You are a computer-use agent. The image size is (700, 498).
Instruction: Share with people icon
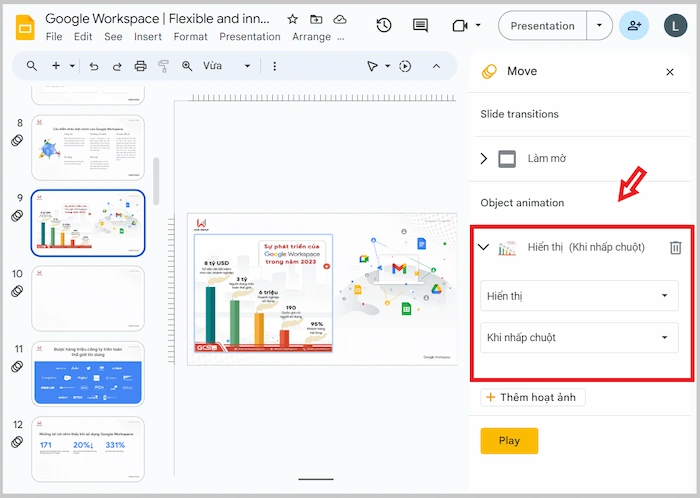(634, 26)
